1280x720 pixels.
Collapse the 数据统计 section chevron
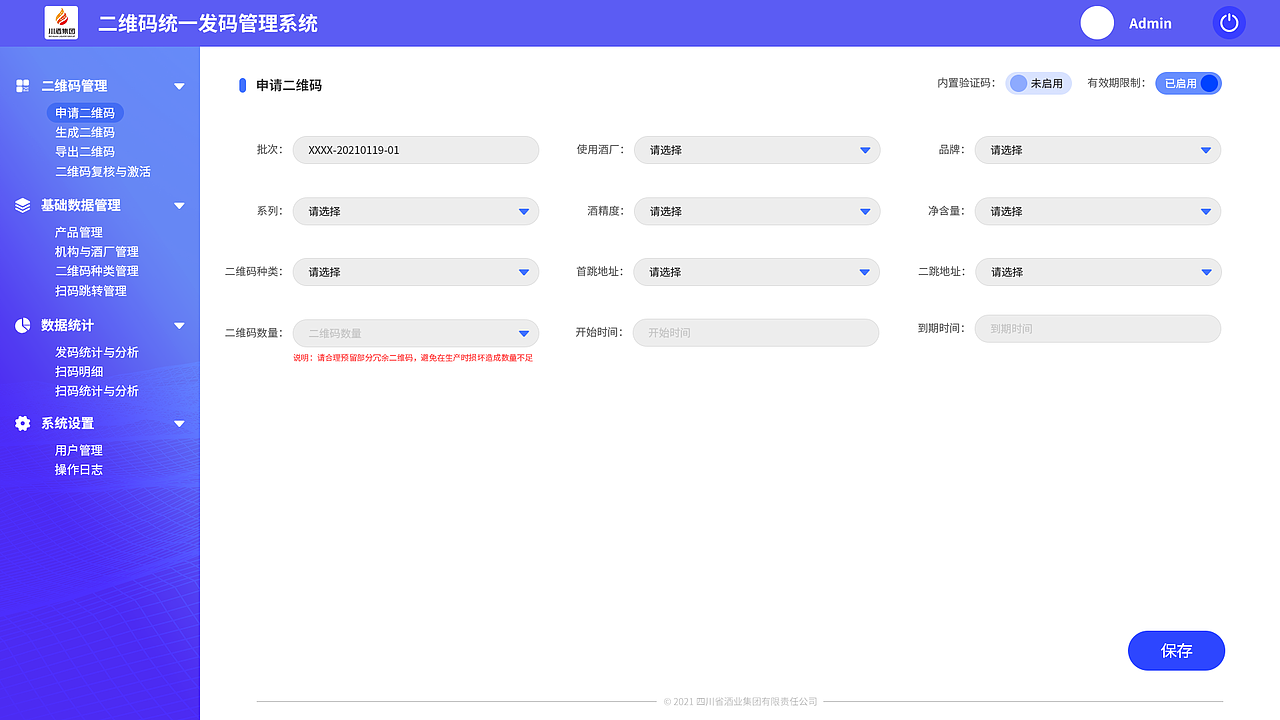(179, 324)
